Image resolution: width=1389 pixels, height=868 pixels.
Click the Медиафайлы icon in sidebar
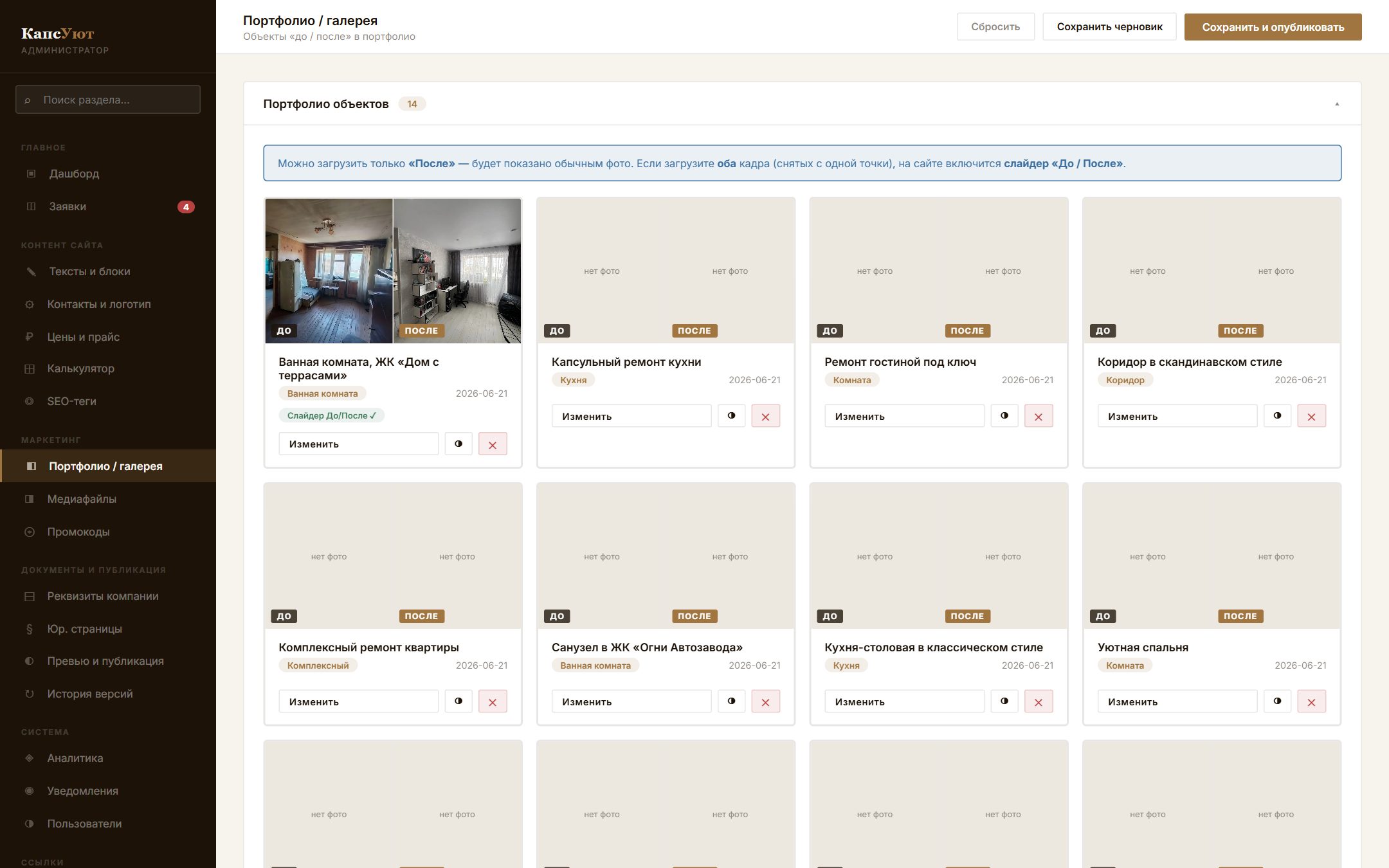click(x=29, y=499)
